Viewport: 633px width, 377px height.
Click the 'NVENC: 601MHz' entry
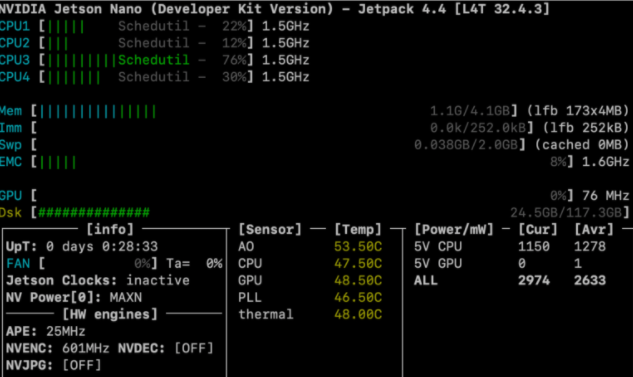(58, 348)
